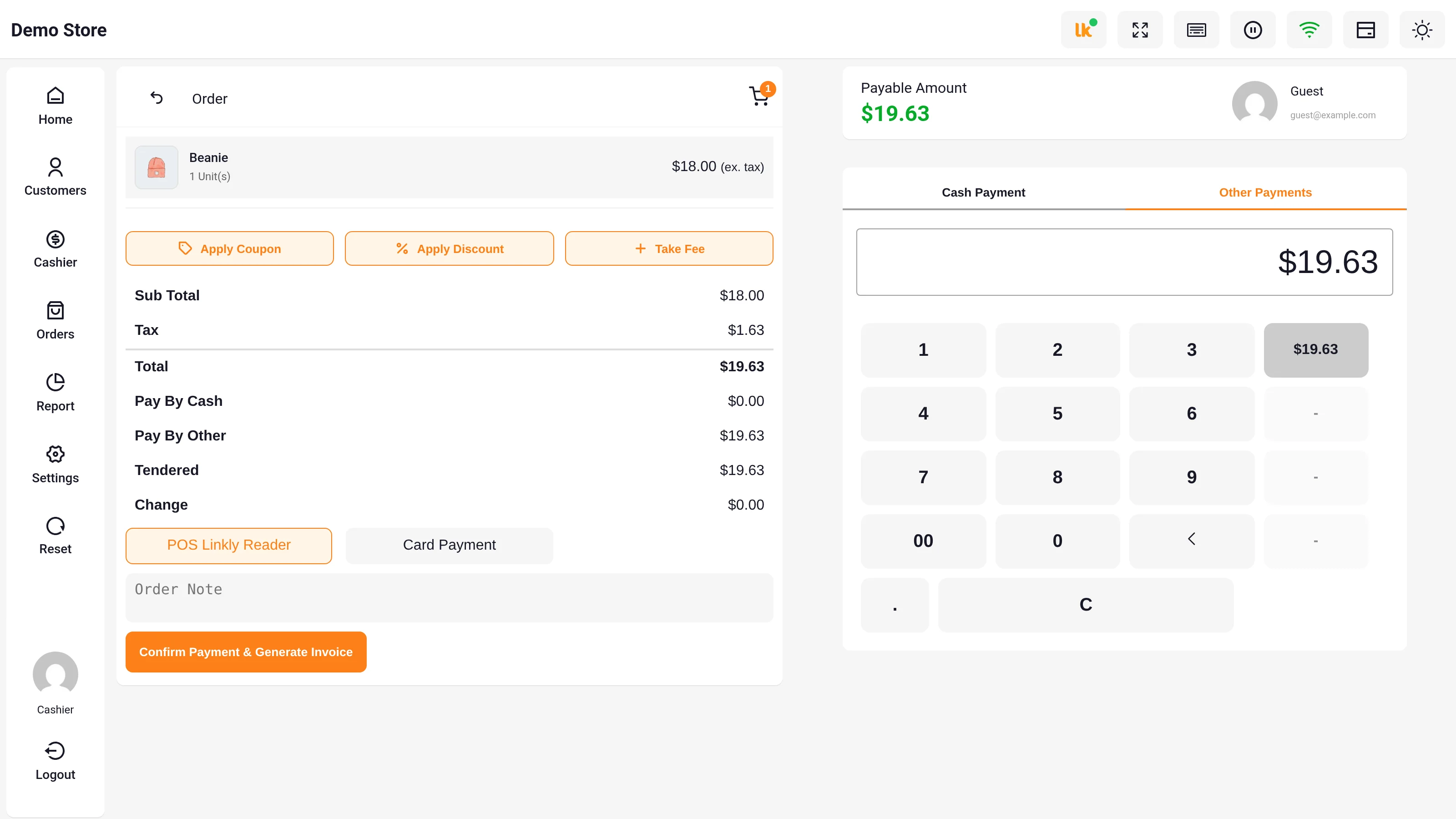Confirm Payment & Generate Invoice
Screen dimensions: 1456x819
tap(246, 652)
